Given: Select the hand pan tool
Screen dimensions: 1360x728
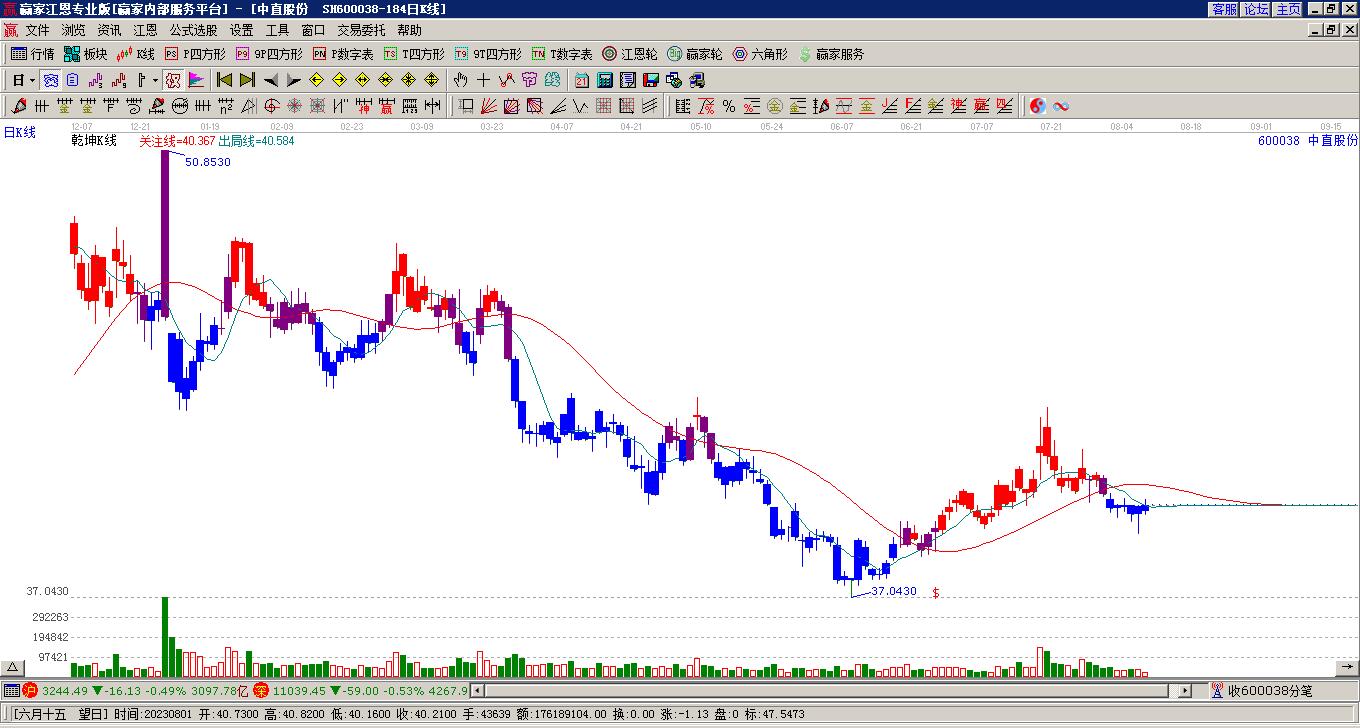Looking at the screenshot, I should [460, 80].
